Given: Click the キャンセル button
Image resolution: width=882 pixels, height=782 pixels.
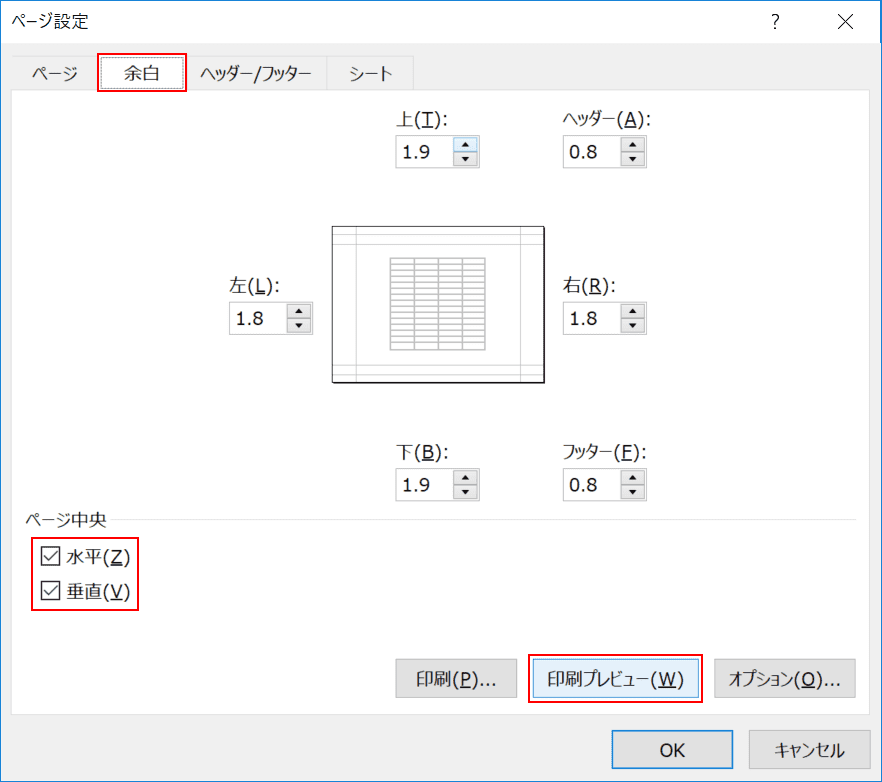Looking at the screenshot, I should 809,749.
